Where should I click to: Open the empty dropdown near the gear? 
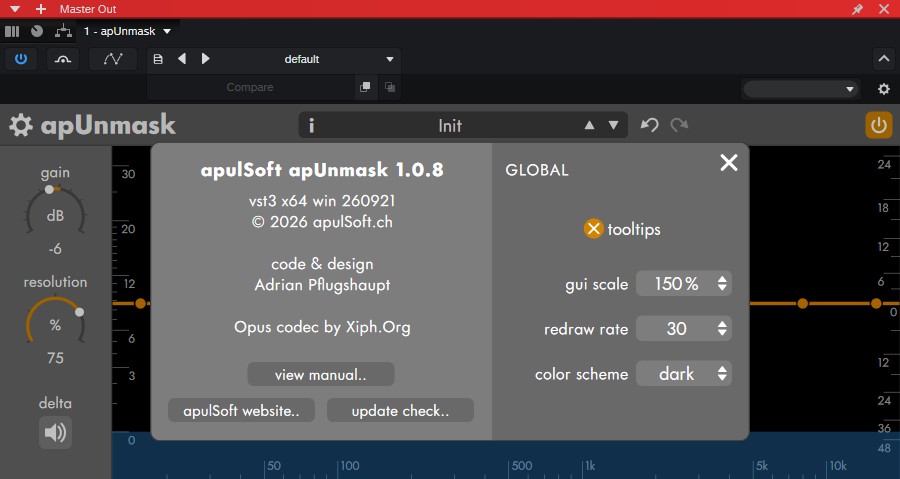coord(801,89)
